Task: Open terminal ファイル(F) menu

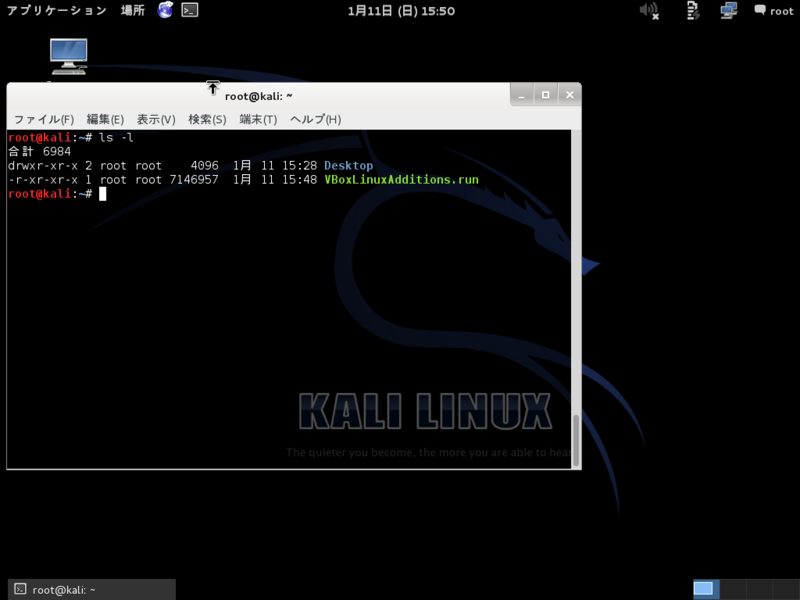Action: pos(44,119)
